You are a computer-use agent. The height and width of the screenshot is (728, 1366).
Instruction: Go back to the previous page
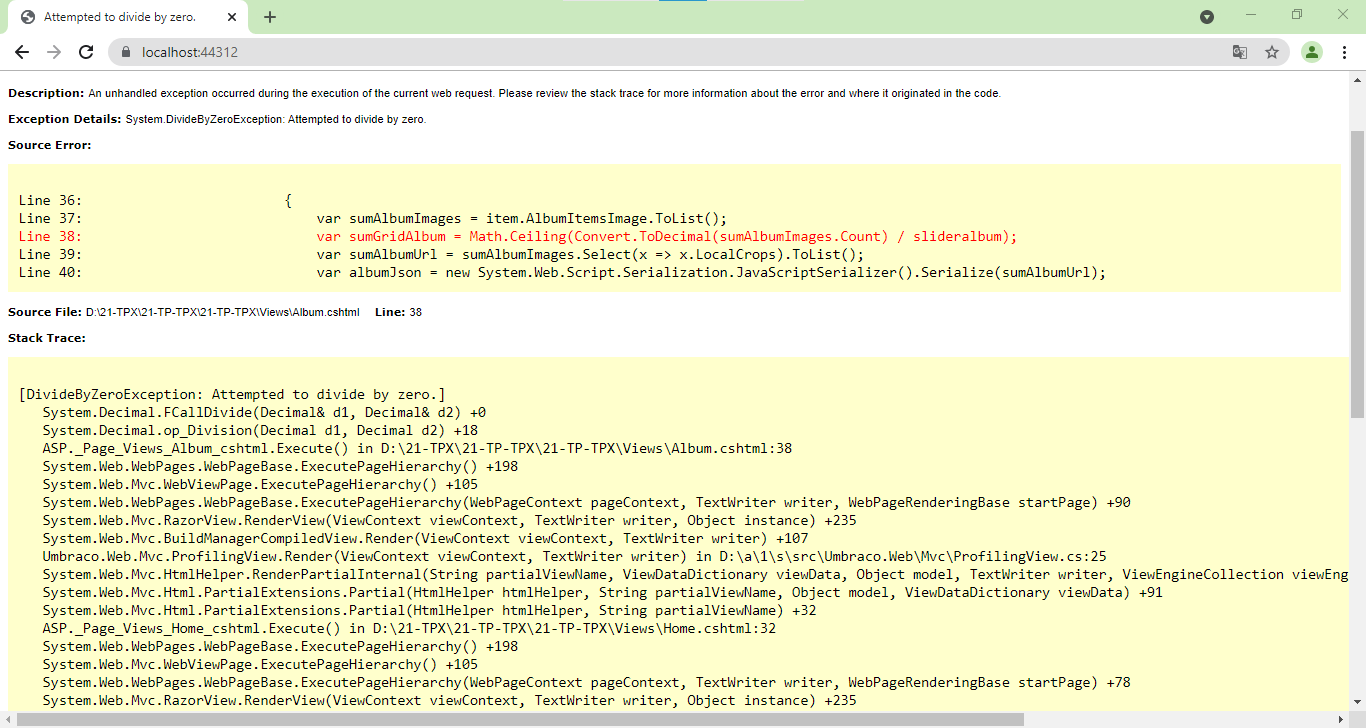tap(22, 52)
